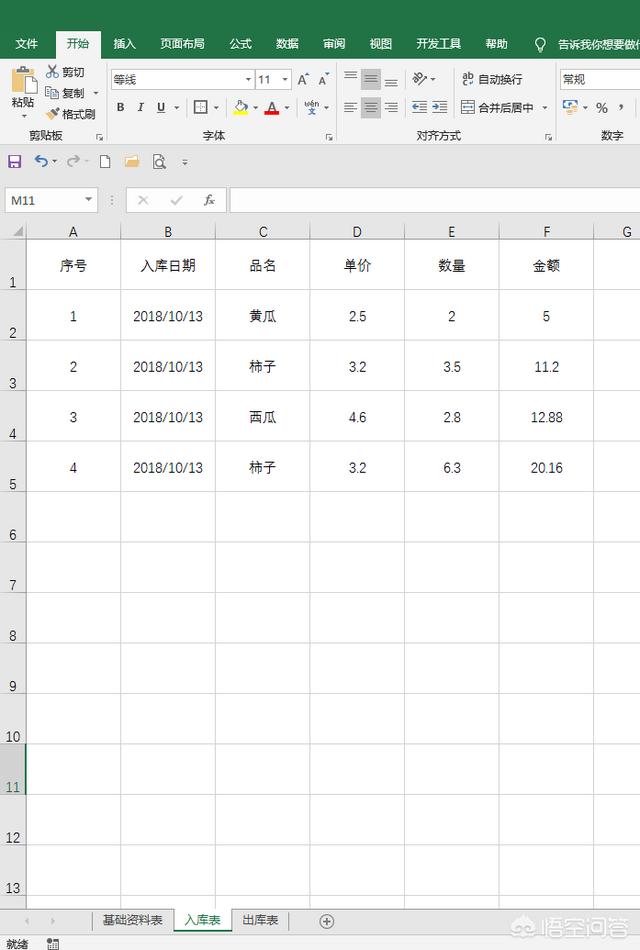Toggle middle vertical alignment
This screenshot has height=950, width=640.
coord(371,78)
